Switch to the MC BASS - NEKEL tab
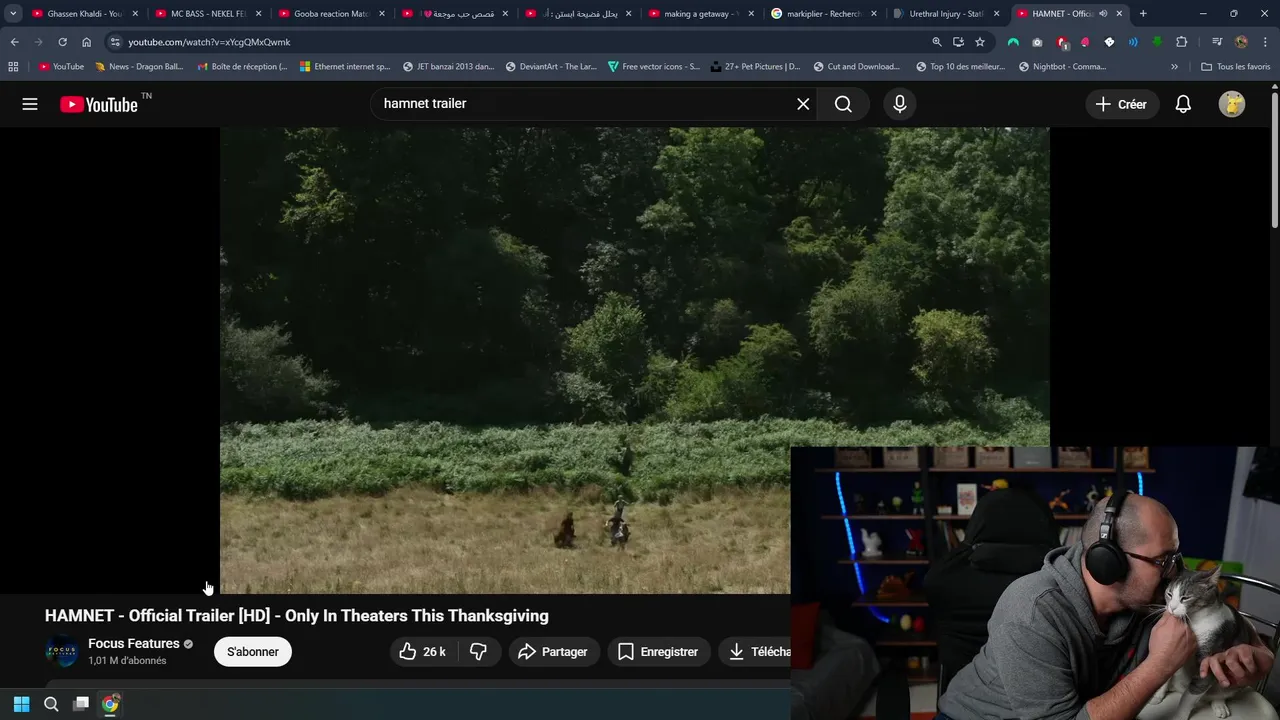The height and width of the screenshot is (720, 1280). click(x=208, y=14)
